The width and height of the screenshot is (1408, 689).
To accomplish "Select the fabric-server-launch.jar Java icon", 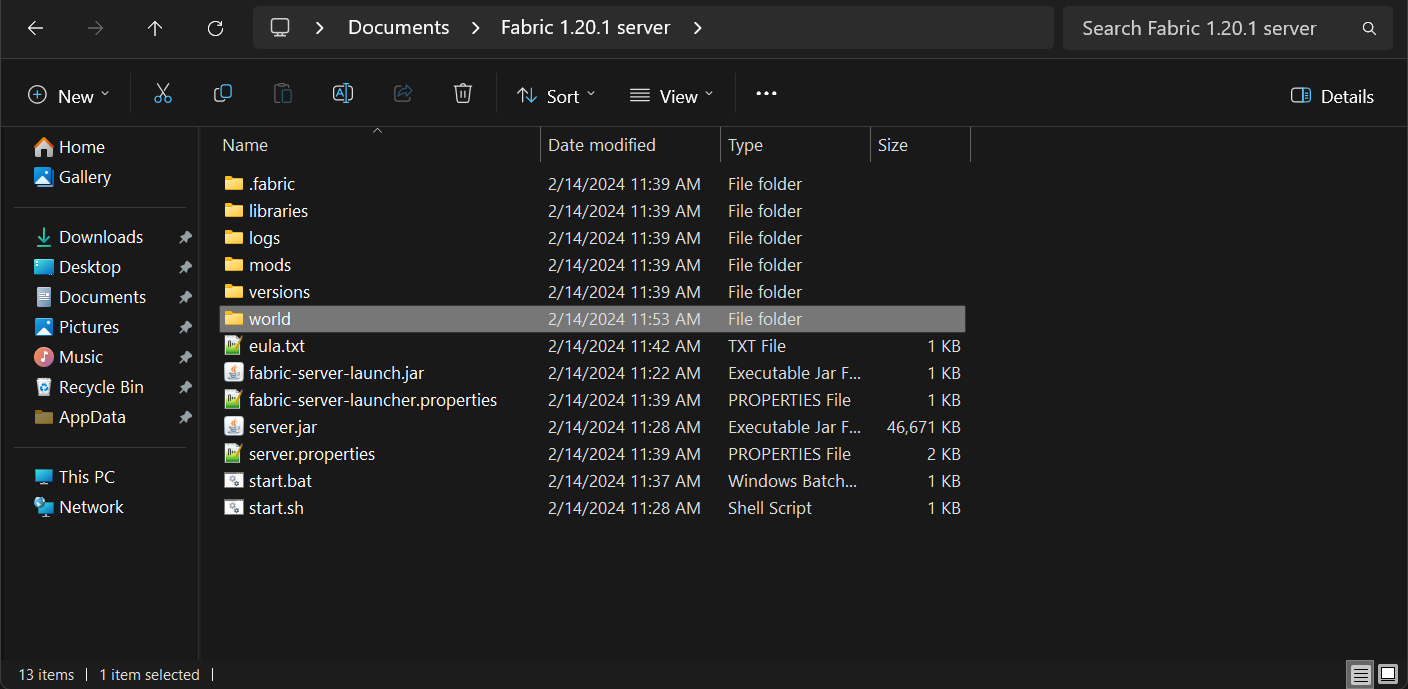I will [234, 373].
